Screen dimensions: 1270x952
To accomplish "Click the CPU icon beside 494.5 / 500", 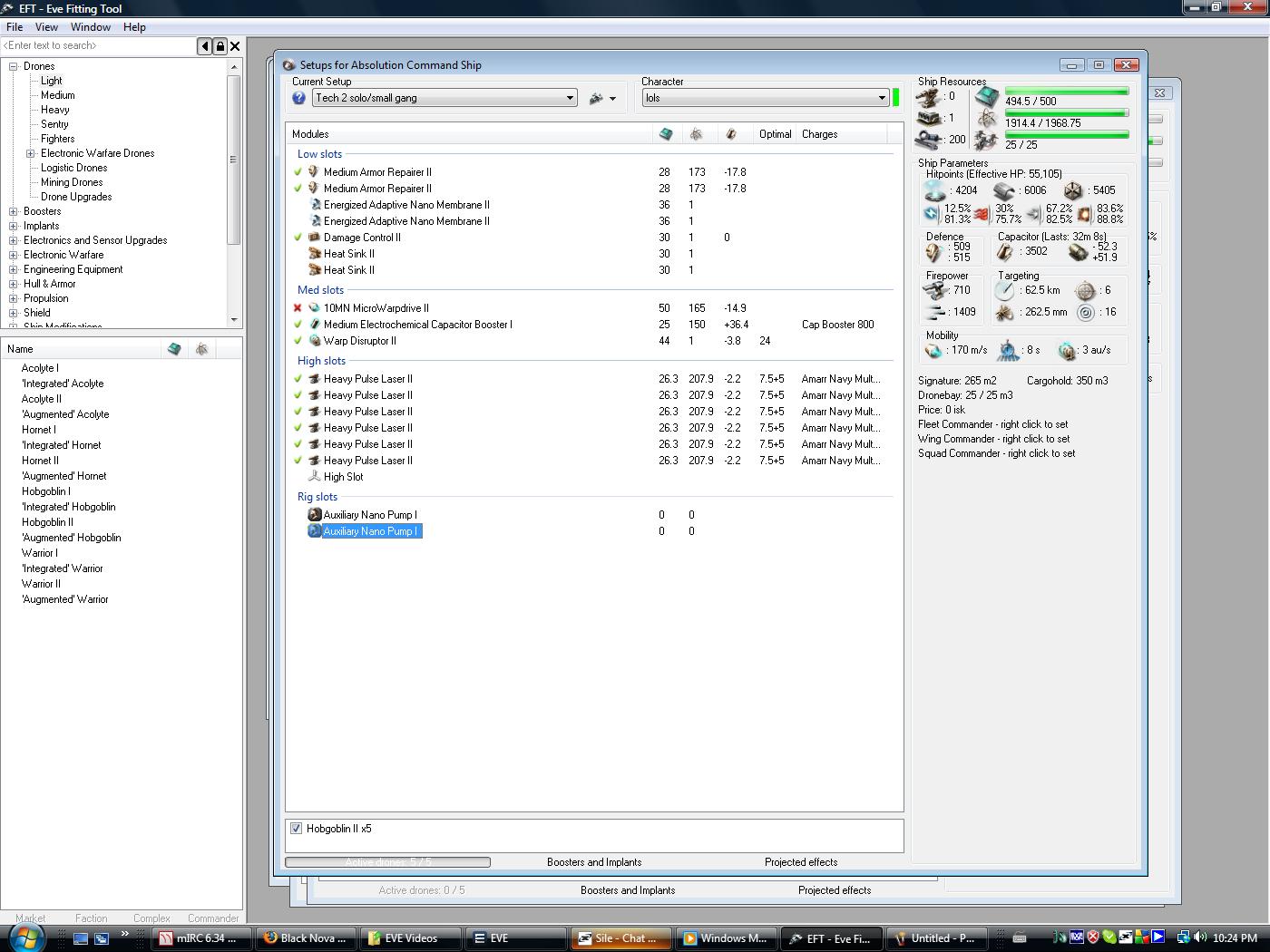I will [x=988, y=96].
